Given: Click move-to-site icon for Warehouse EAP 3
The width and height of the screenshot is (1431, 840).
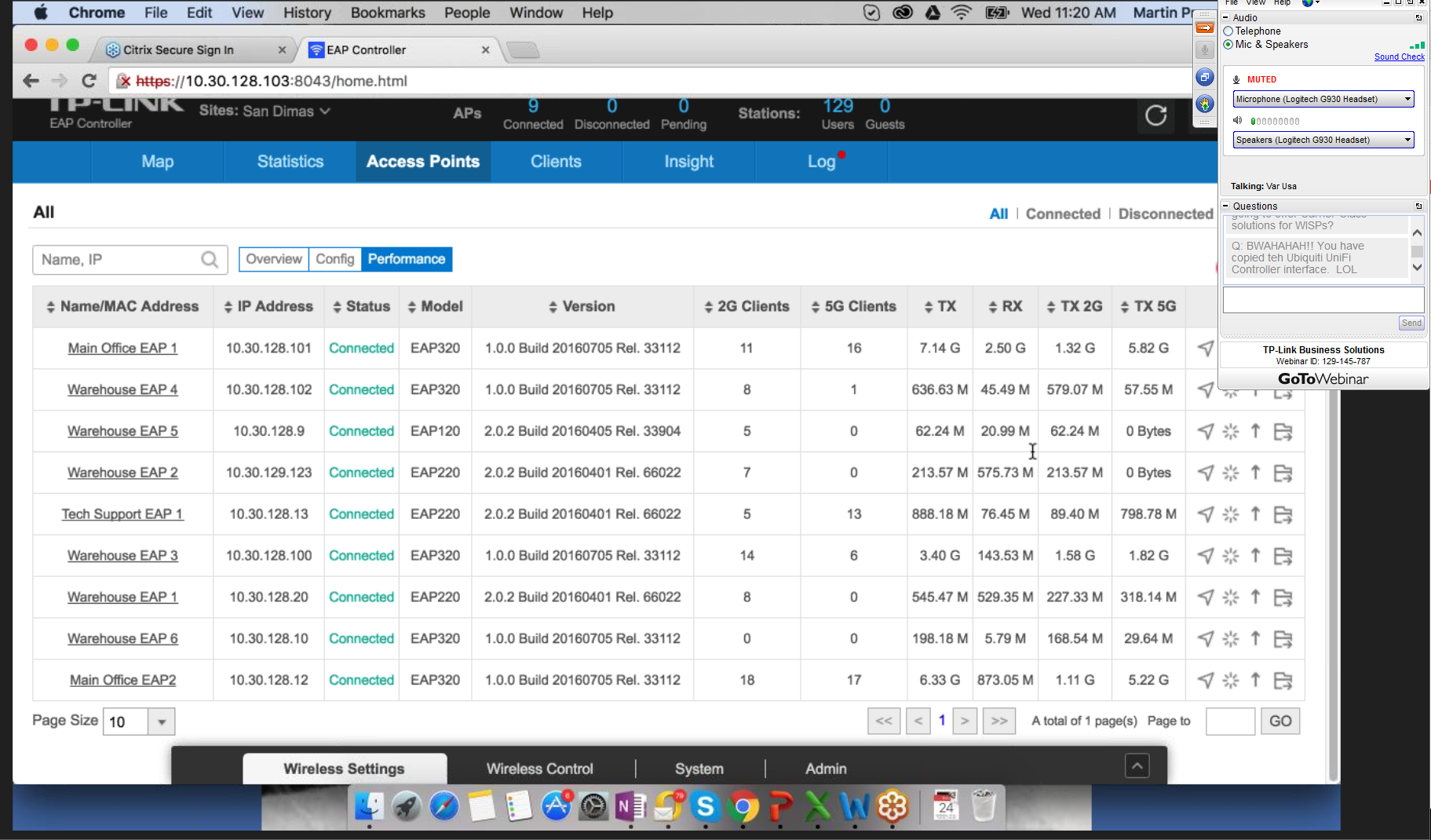Looking at the screenshot, I should [1283, 556].
